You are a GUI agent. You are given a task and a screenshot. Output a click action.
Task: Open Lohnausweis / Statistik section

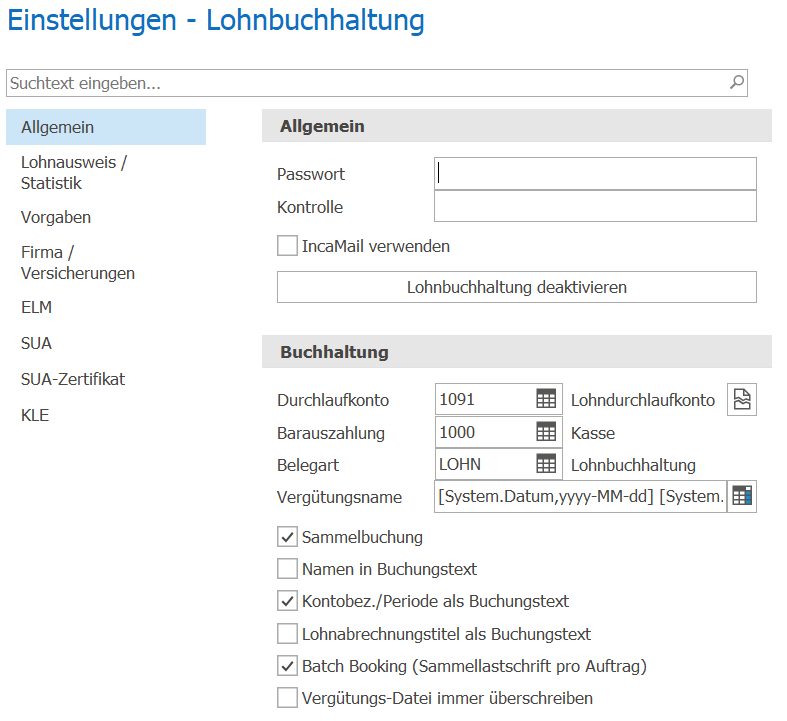coord(74,173)
